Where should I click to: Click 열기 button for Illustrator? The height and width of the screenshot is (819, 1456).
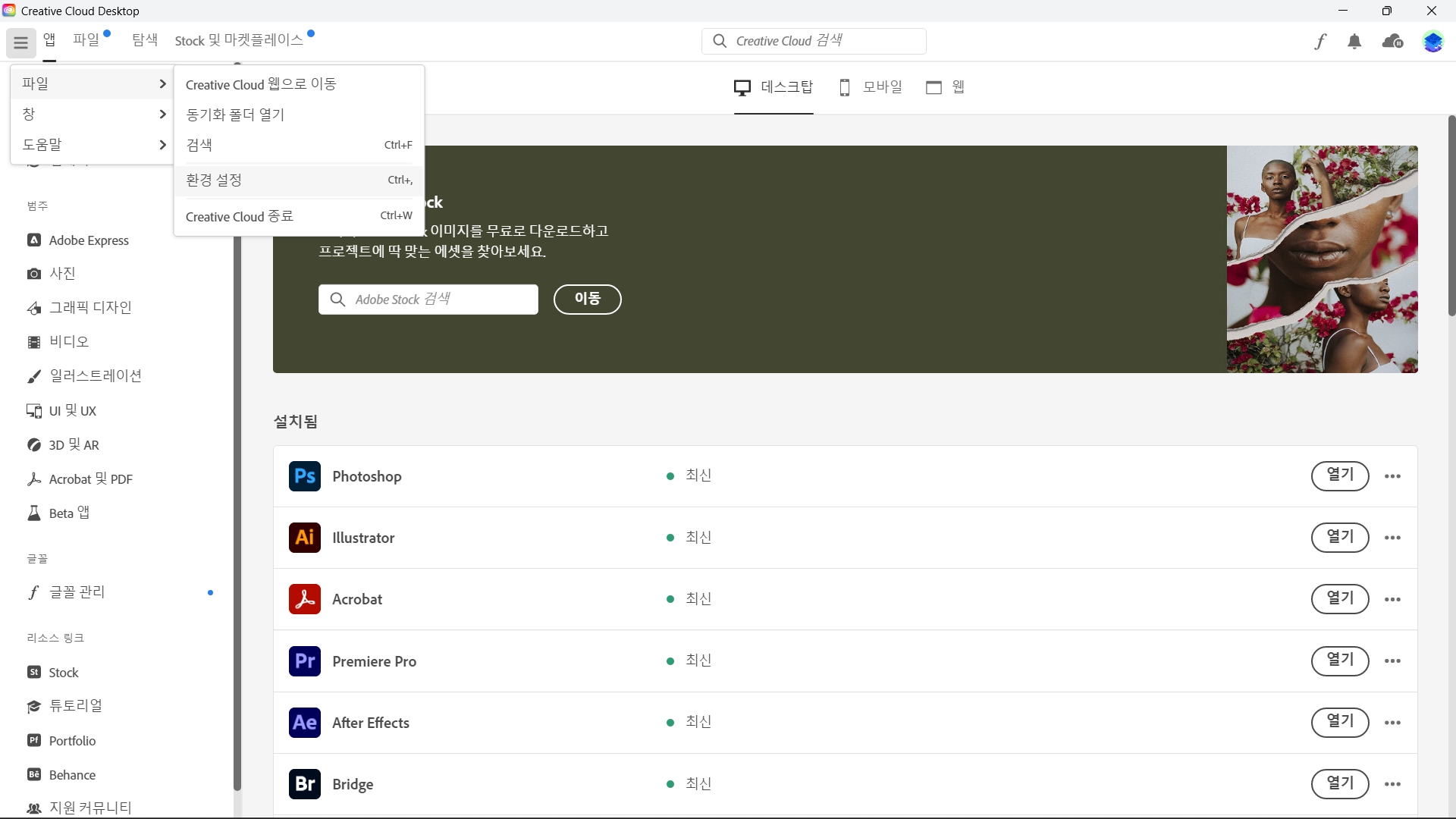1340,538
